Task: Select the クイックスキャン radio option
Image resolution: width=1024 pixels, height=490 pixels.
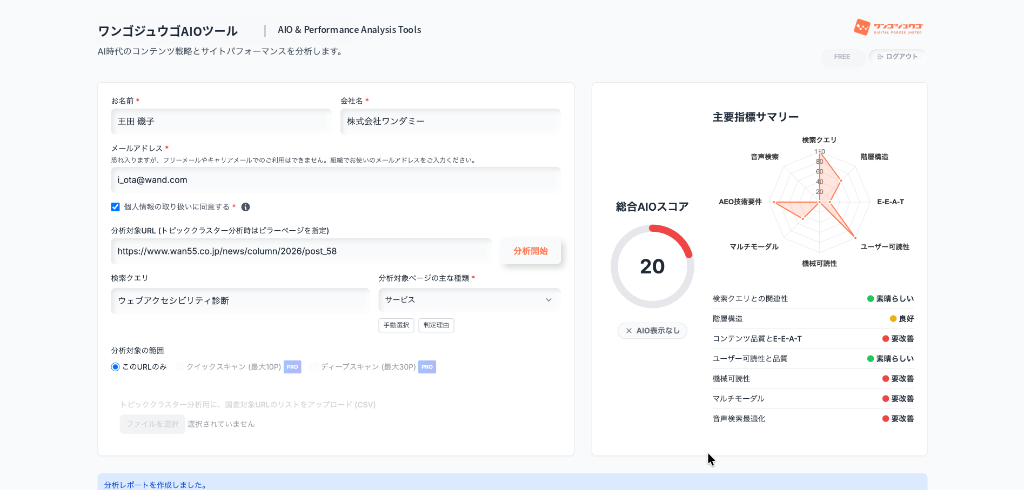Action: 180,367
